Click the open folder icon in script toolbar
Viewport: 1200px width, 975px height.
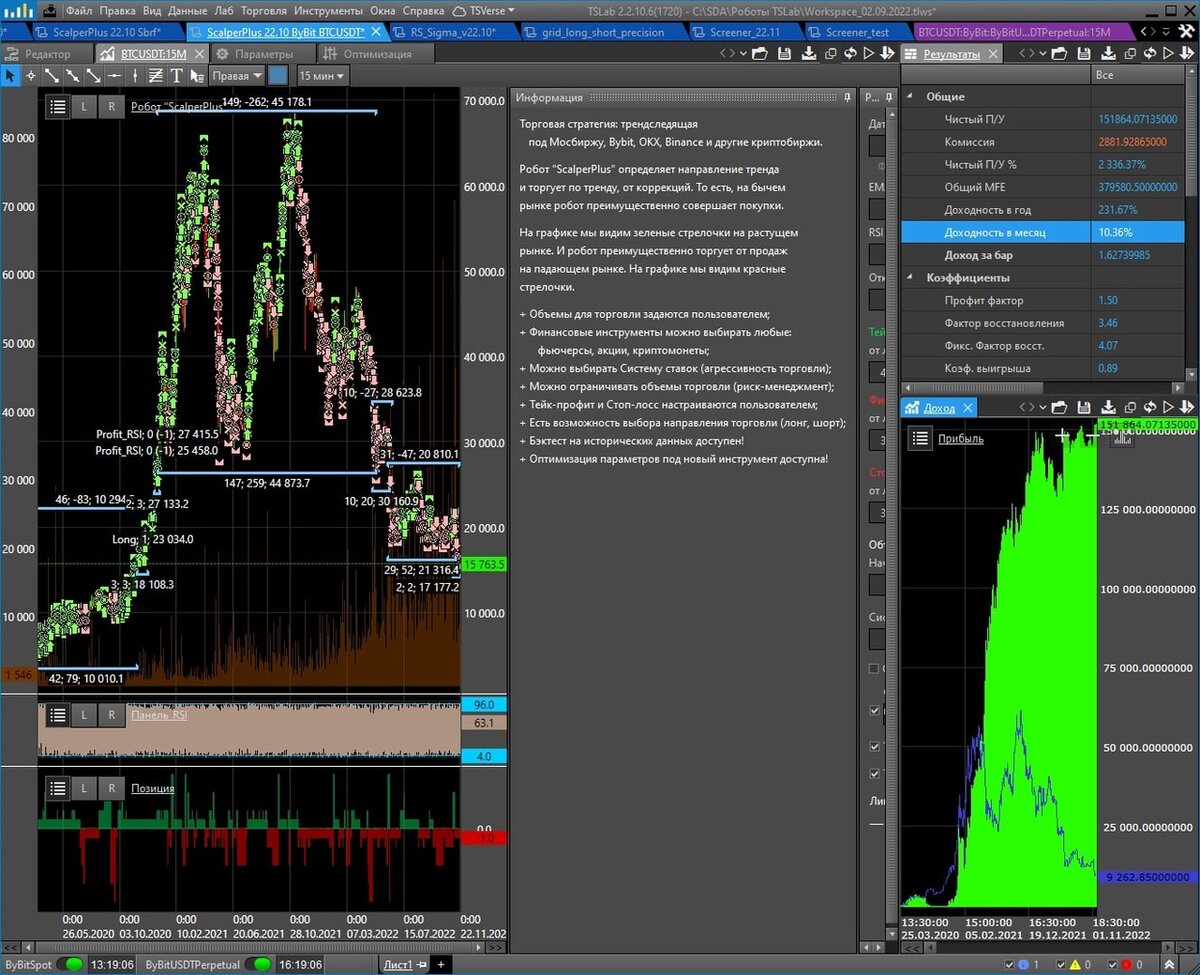[759, 54]
